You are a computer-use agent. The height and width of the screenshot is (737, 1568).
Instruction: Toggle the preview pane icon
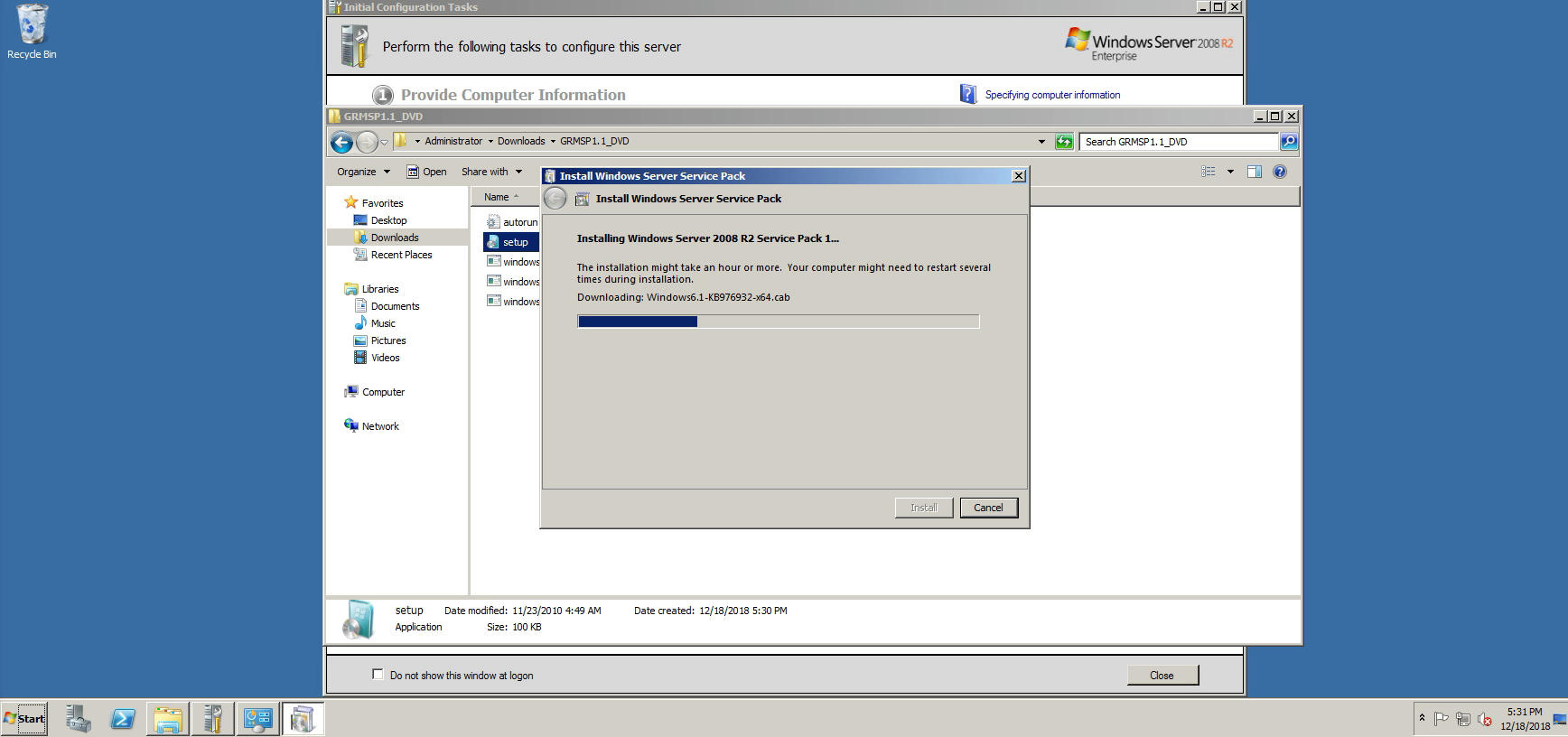point(1255,172)
